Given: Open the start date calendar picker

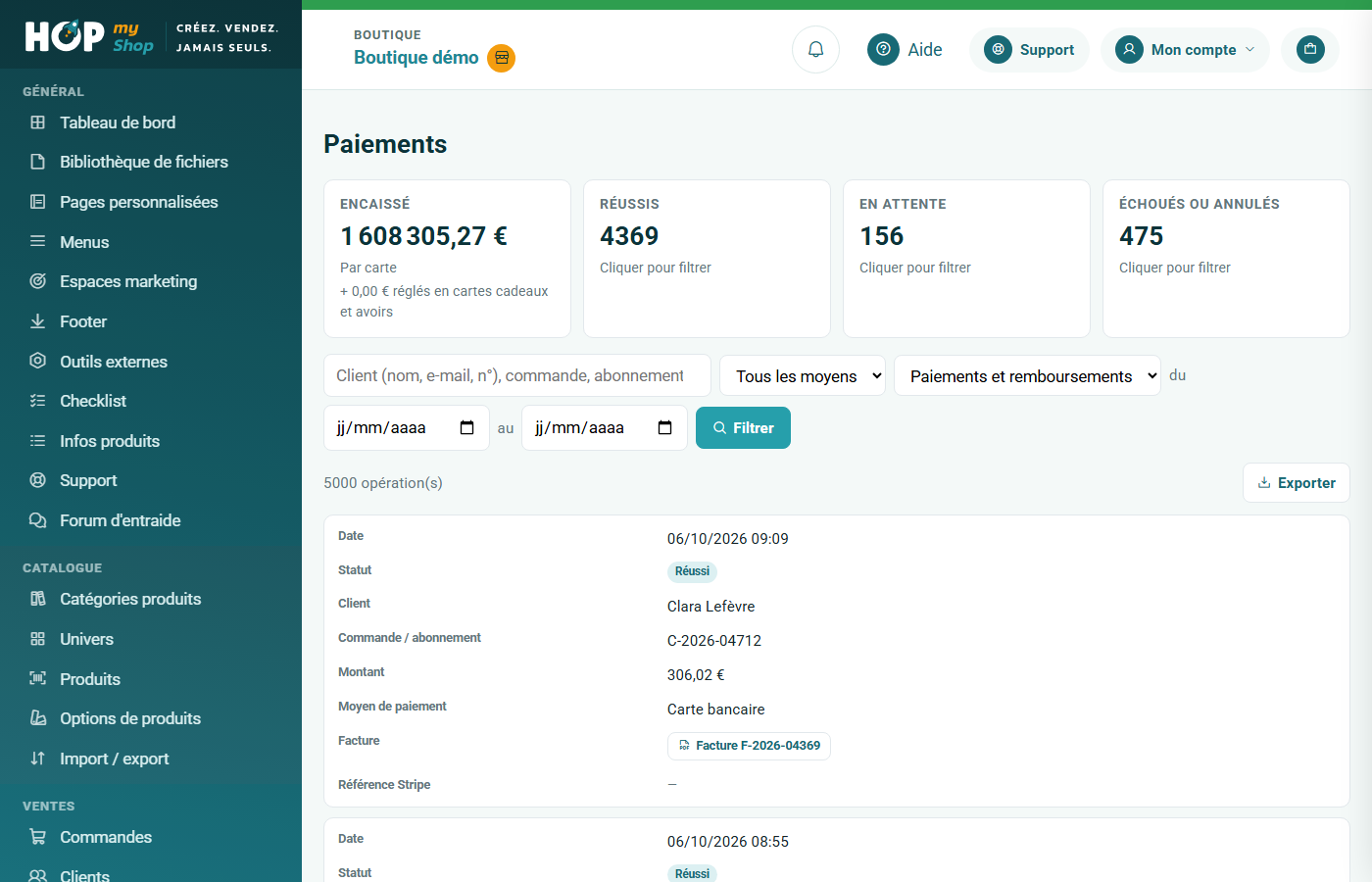Looking at the screenshot, I should pyautogui.click(x=467, y=427).
